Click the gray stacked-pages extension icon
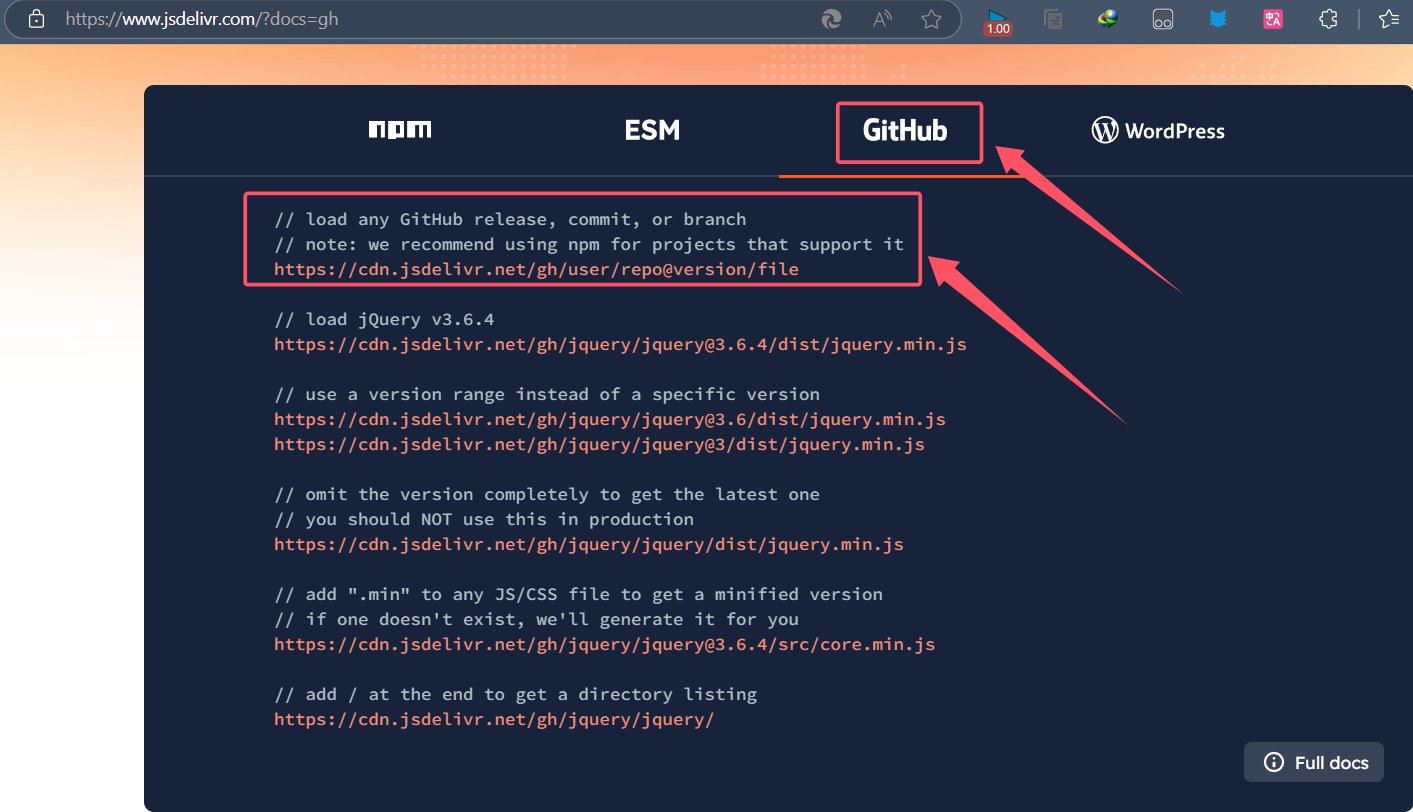Image resolution: width=1413 pixels, height=812 pixels. 1052,19
